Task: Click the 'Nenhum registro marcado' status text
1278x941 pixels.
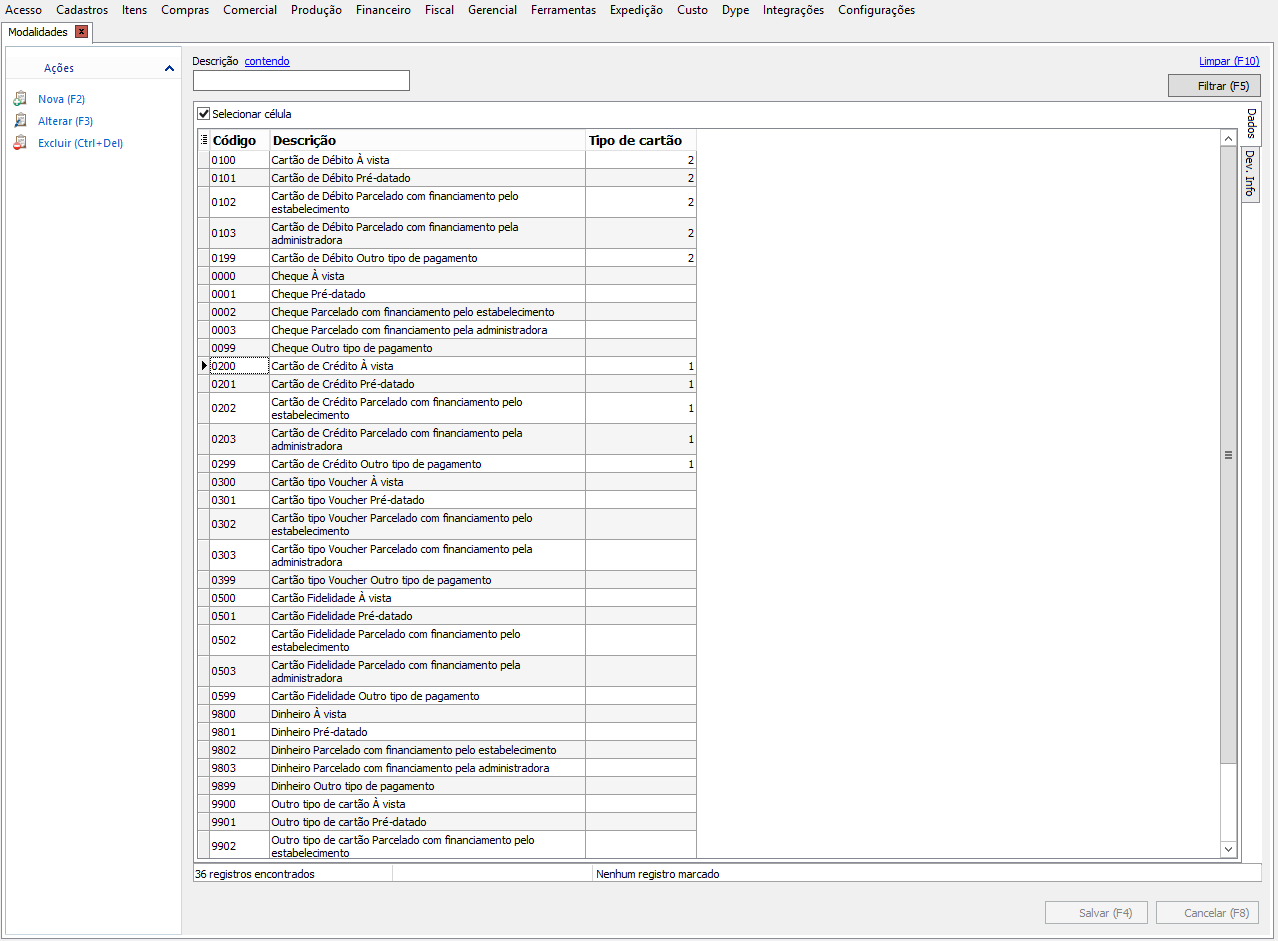Action: click(658, 874)
